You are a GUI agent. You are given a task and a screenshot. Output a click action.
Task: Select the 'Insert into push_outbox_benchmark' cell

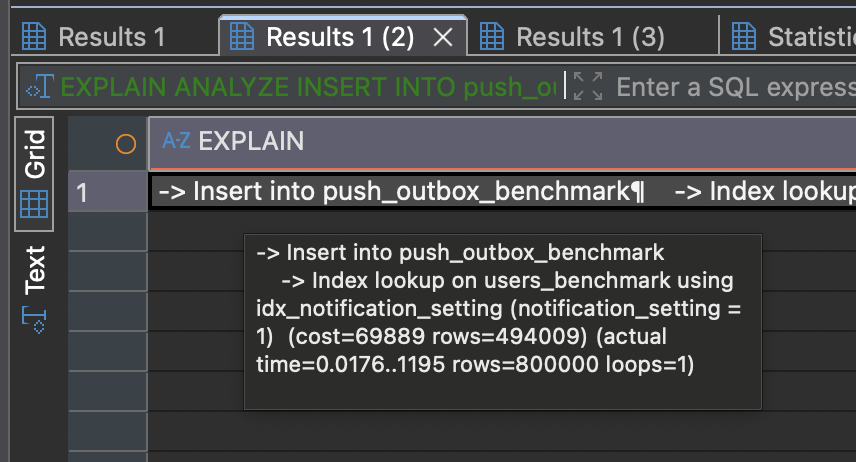click(x=400, y=191)
